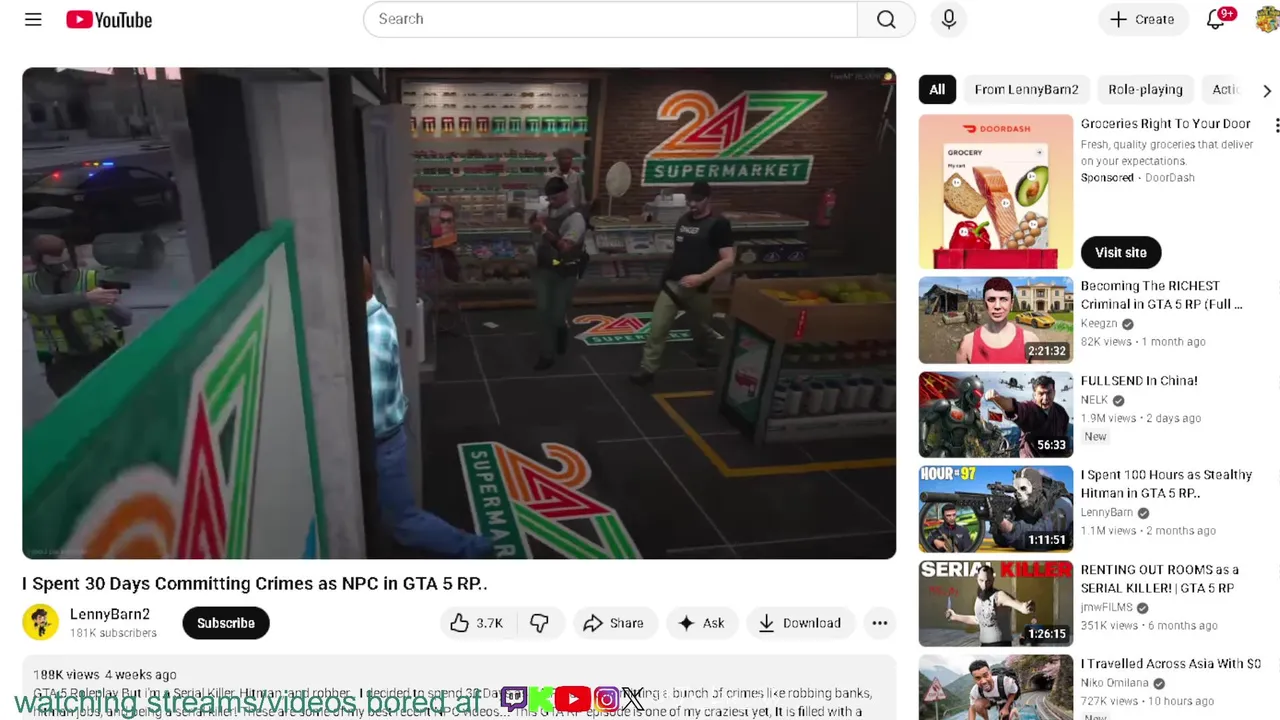Click the Instagram icon in overlay
The width and height of the screenshot is (1280, 720).
click(606, 698)
